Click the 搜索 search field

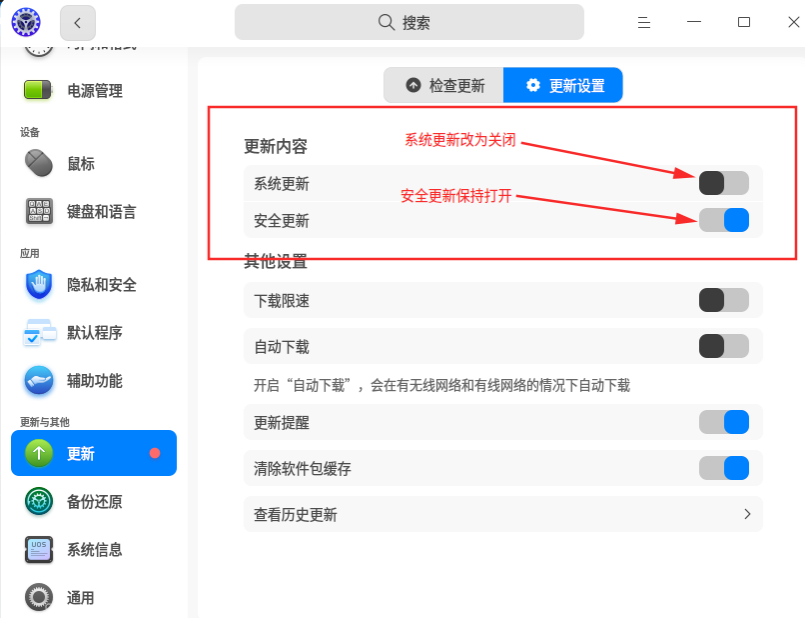[x=409, y=22]
